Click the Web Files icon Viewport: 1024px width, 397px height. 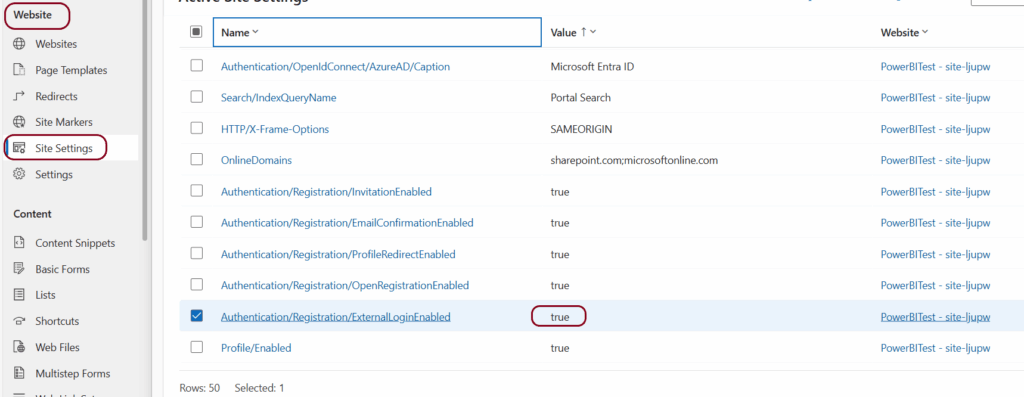tap(20, 347)
